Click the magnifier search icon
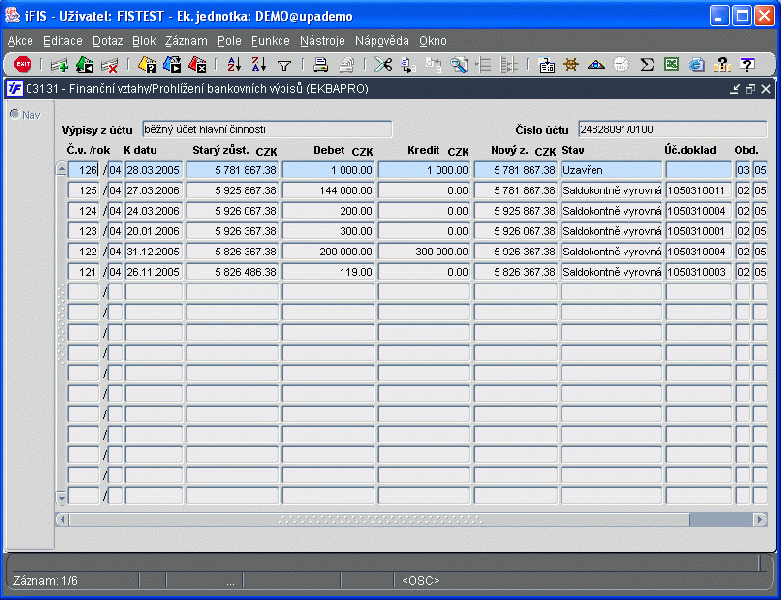The image size is (781, 600). pos(459,65)
